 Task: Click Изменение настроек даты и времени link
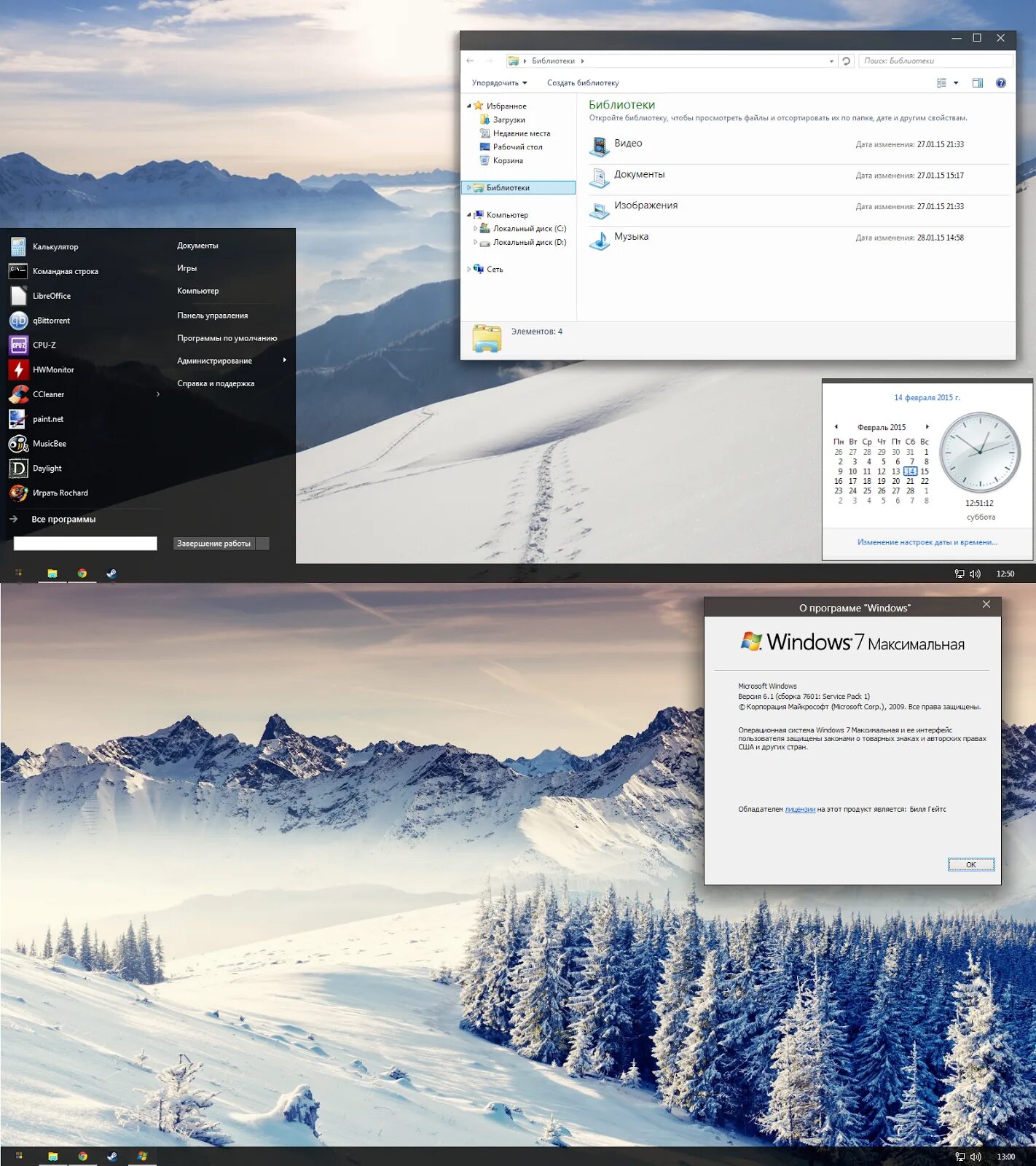click(x=927, y=542)
